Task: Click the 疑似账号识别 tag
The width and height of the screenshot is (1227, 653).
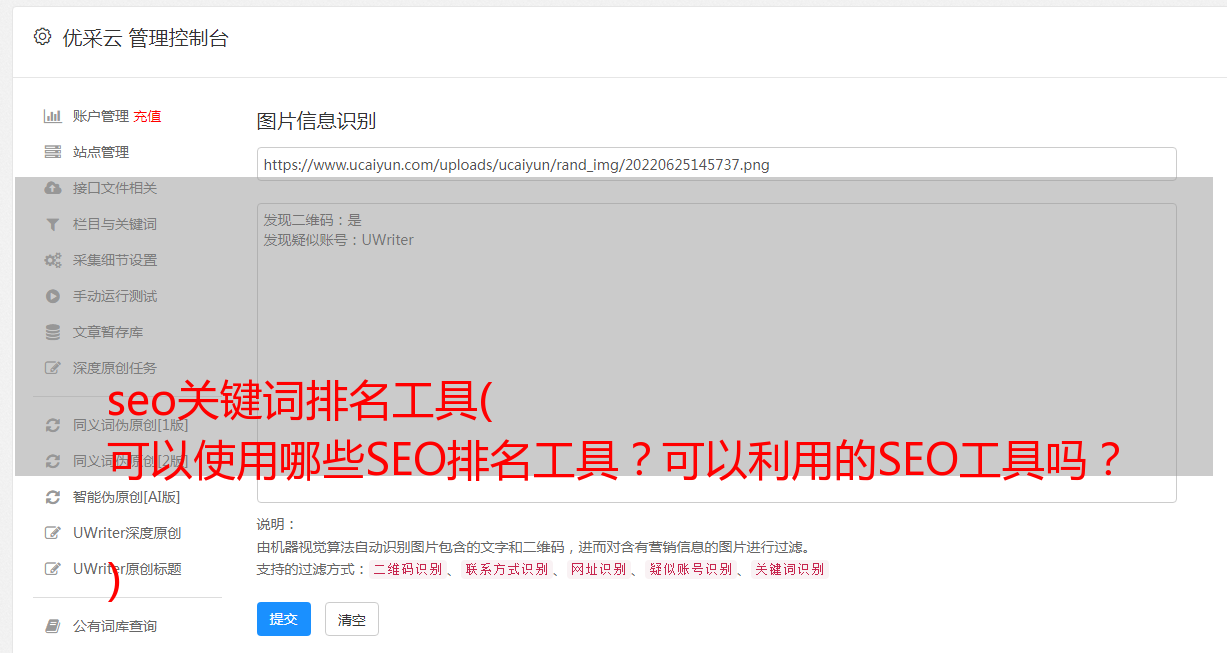Action: (x=690, y=569)
